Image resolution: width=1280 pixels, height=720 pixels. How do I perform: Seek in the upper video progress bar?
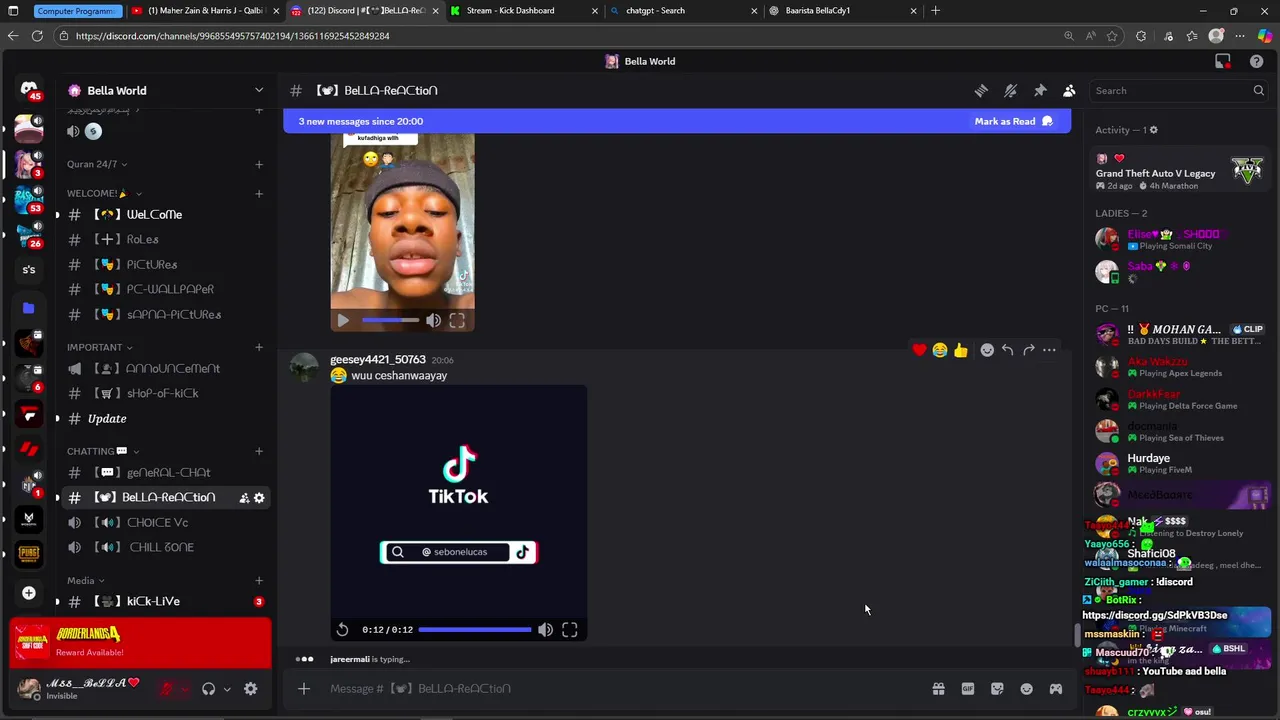[x=390, y=321]
